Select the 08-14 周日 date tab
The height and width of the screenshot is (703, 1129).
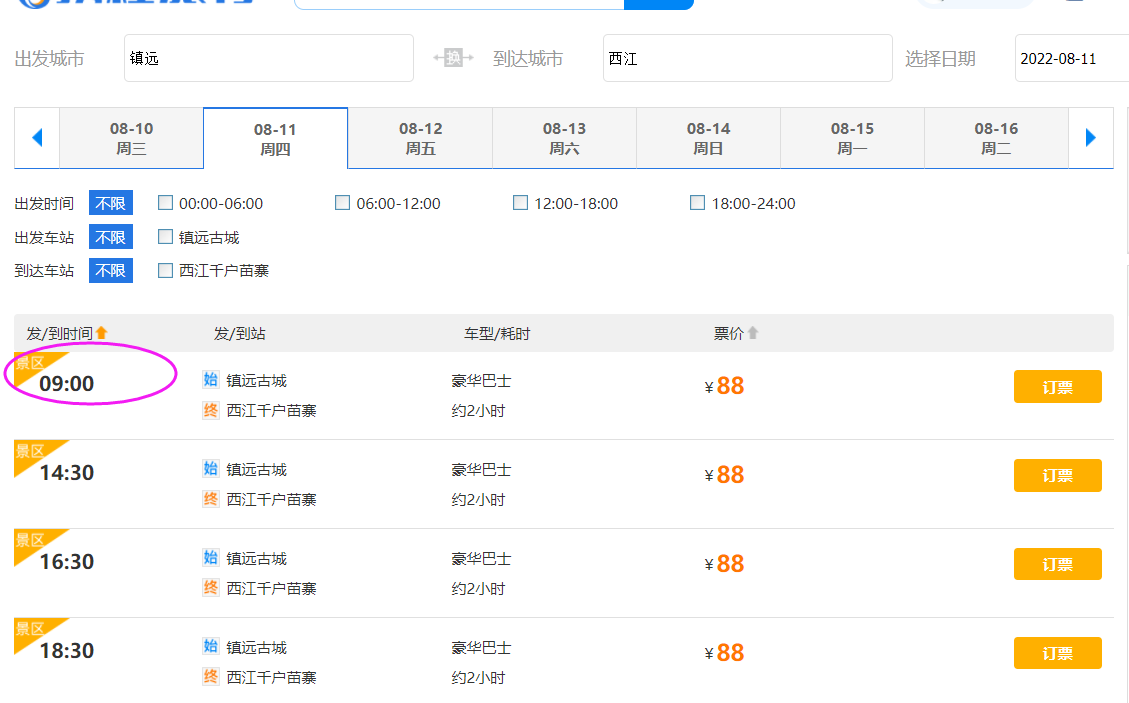[708, 138]
